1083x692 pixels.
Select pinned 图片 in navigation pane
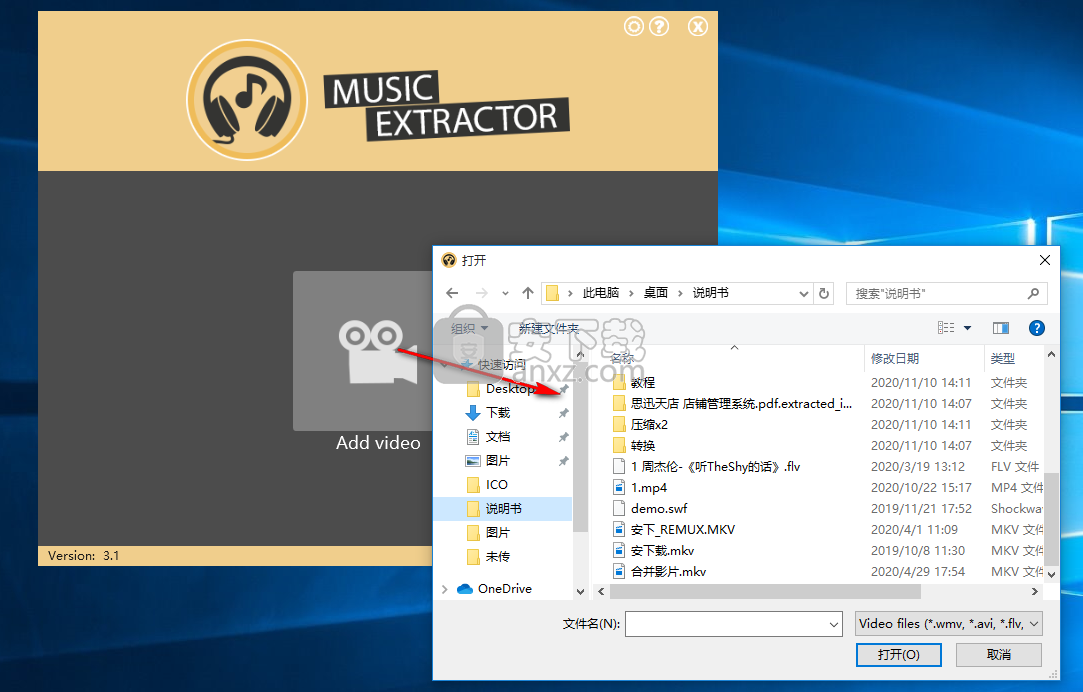[x=498, y=461]
